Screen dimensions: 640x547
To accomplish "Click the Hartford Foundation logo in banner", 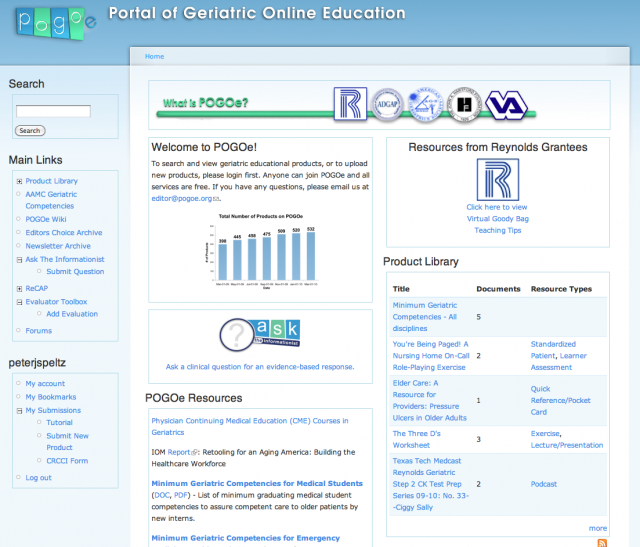I will [x=464, y=104].
